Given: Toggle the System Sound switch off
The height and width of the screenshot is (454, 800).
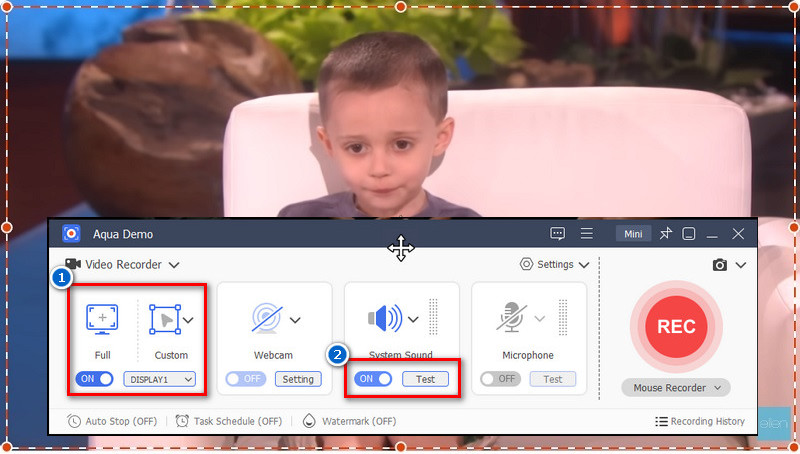Looking at the screenshot, I should pyautogui.click(x=374, y=379).
